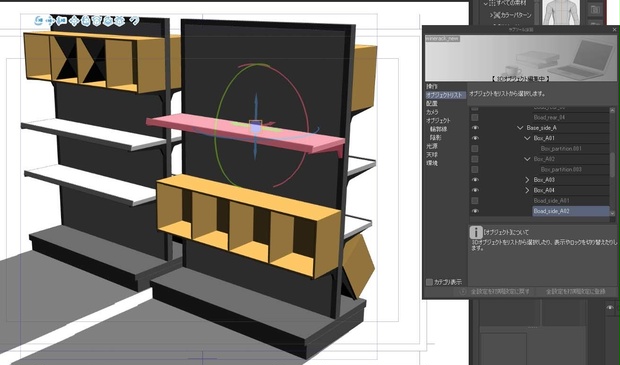Hide the Box_A03 object via eye icon
Image resolution: width=620 pixels, height=365 pixels.
click(x=475, y=180)
